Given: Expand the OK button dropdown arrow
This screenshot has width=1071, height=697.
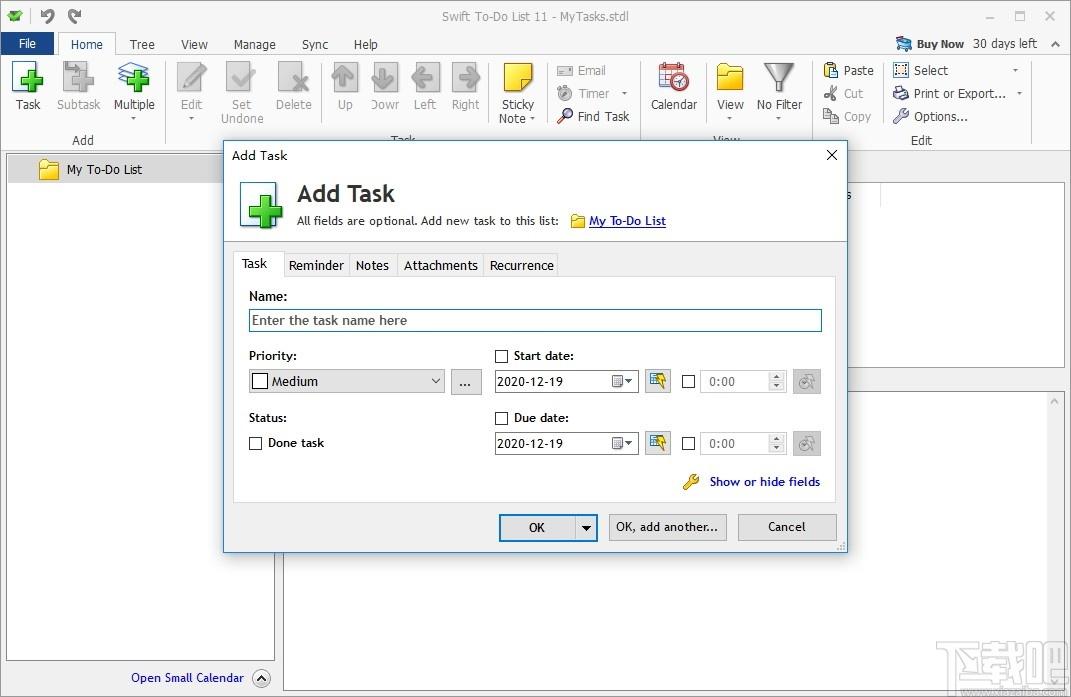Looking at the screenshot, I should click(586, 528).
